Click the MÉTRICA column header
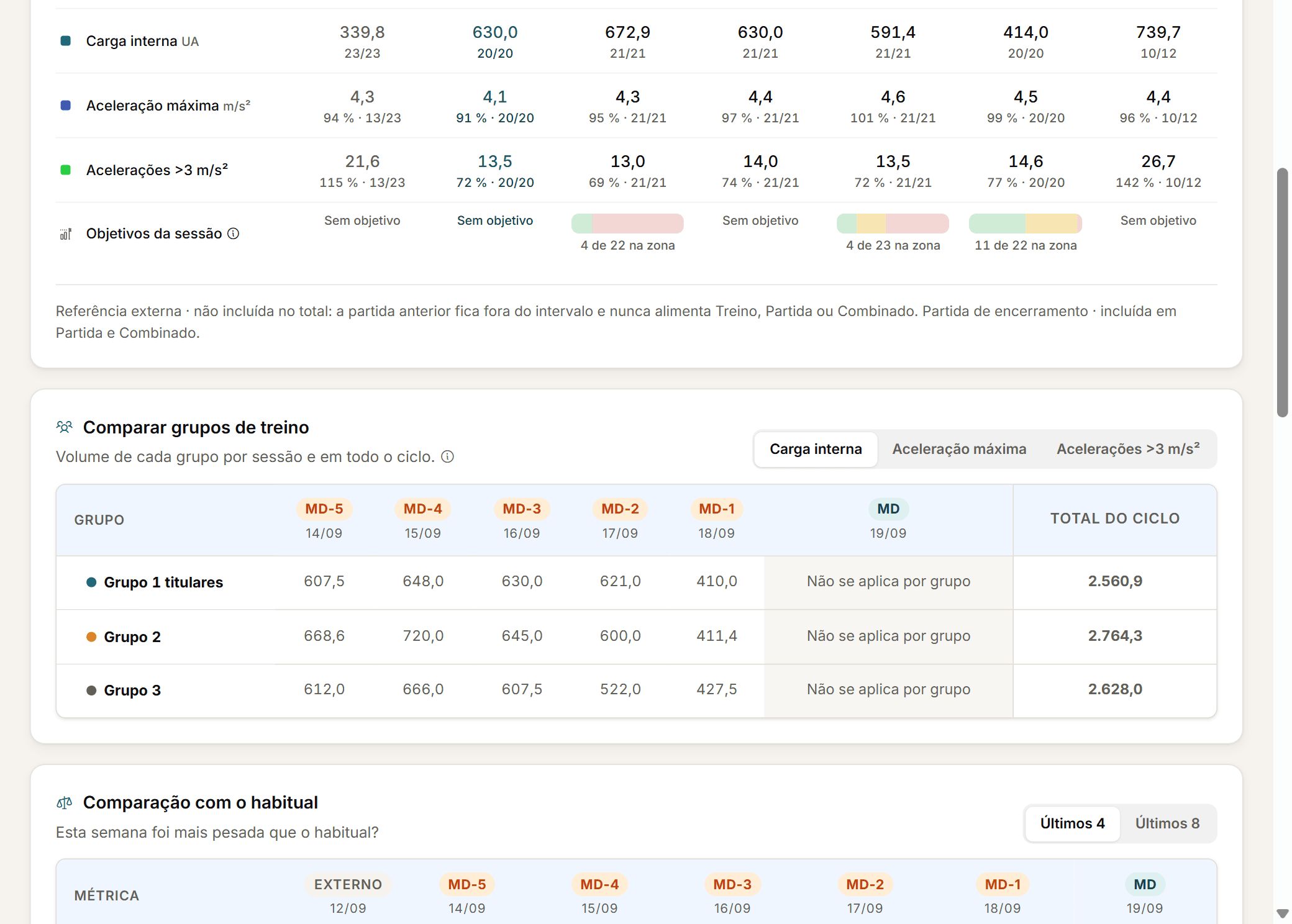Screen dimensions: 1292x924 (x=107, y=896)
